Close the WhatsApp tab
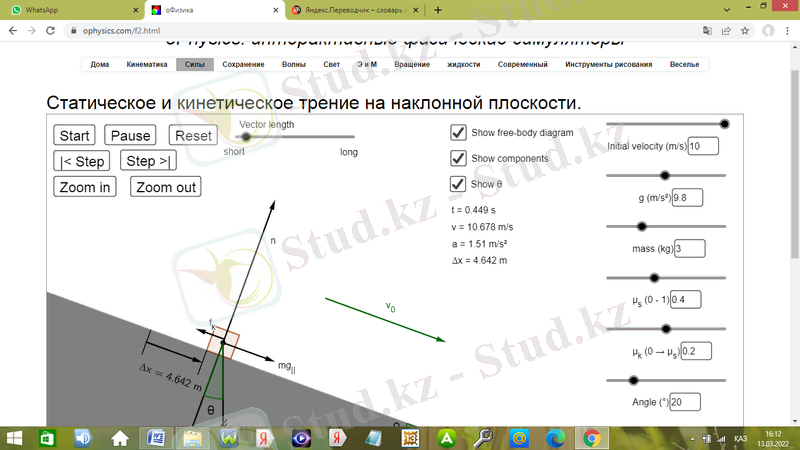 tap(136, 10)
